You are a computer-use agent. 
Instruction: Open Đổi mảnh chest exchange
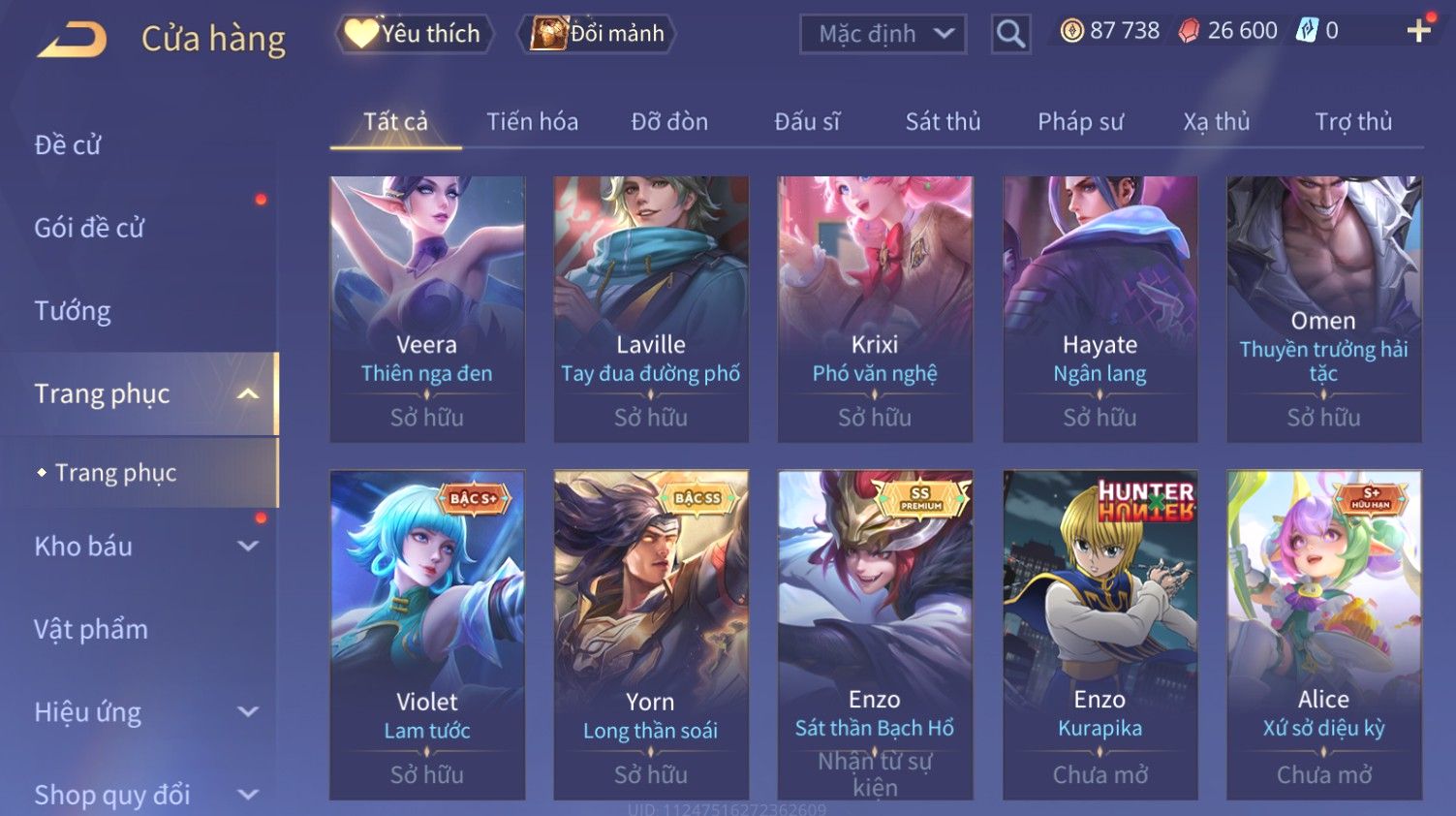pyautogui.click(x=597, y=34)
